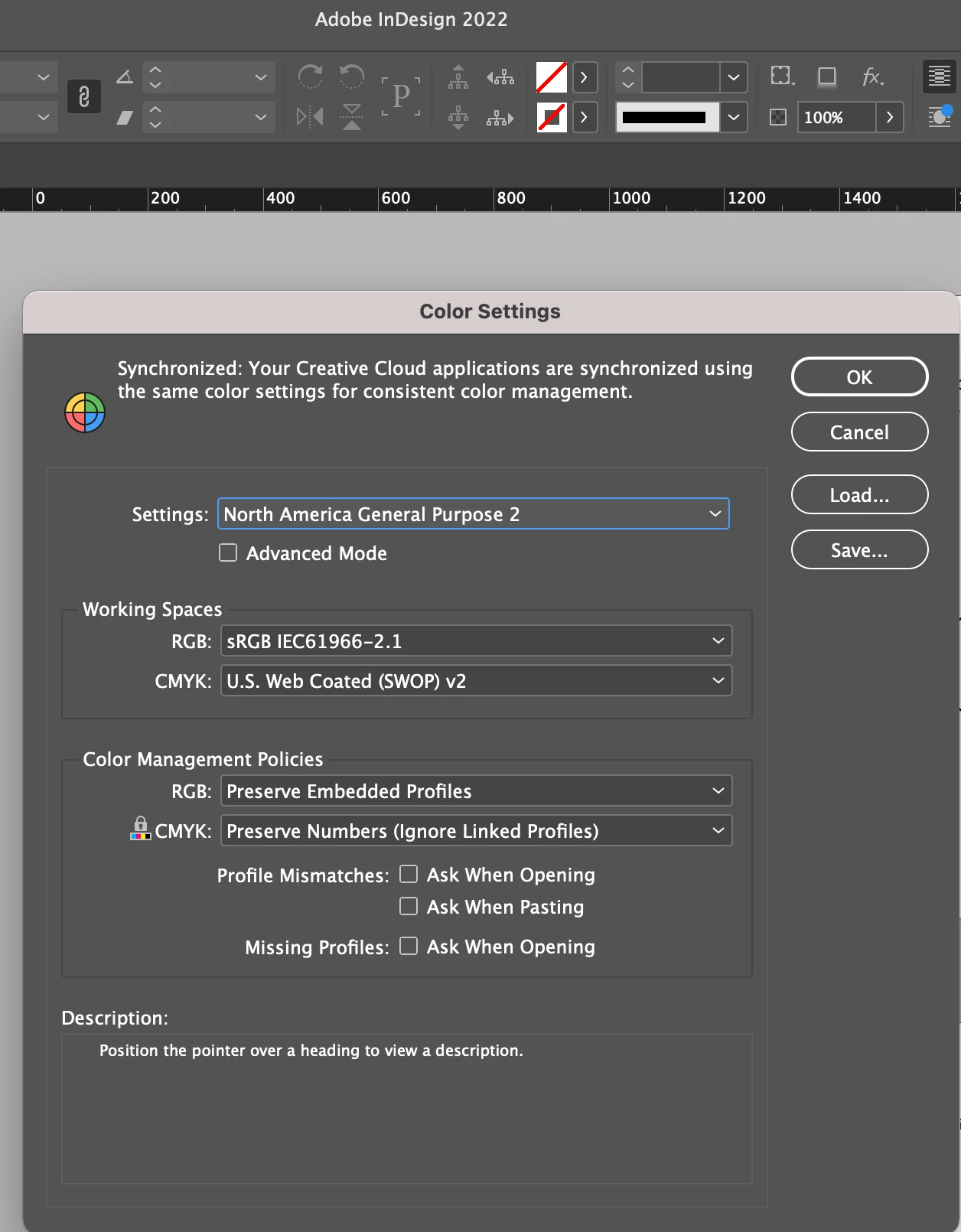Click the Save... button
This screenshot has height=1232, width=961.
coord(860,549)
